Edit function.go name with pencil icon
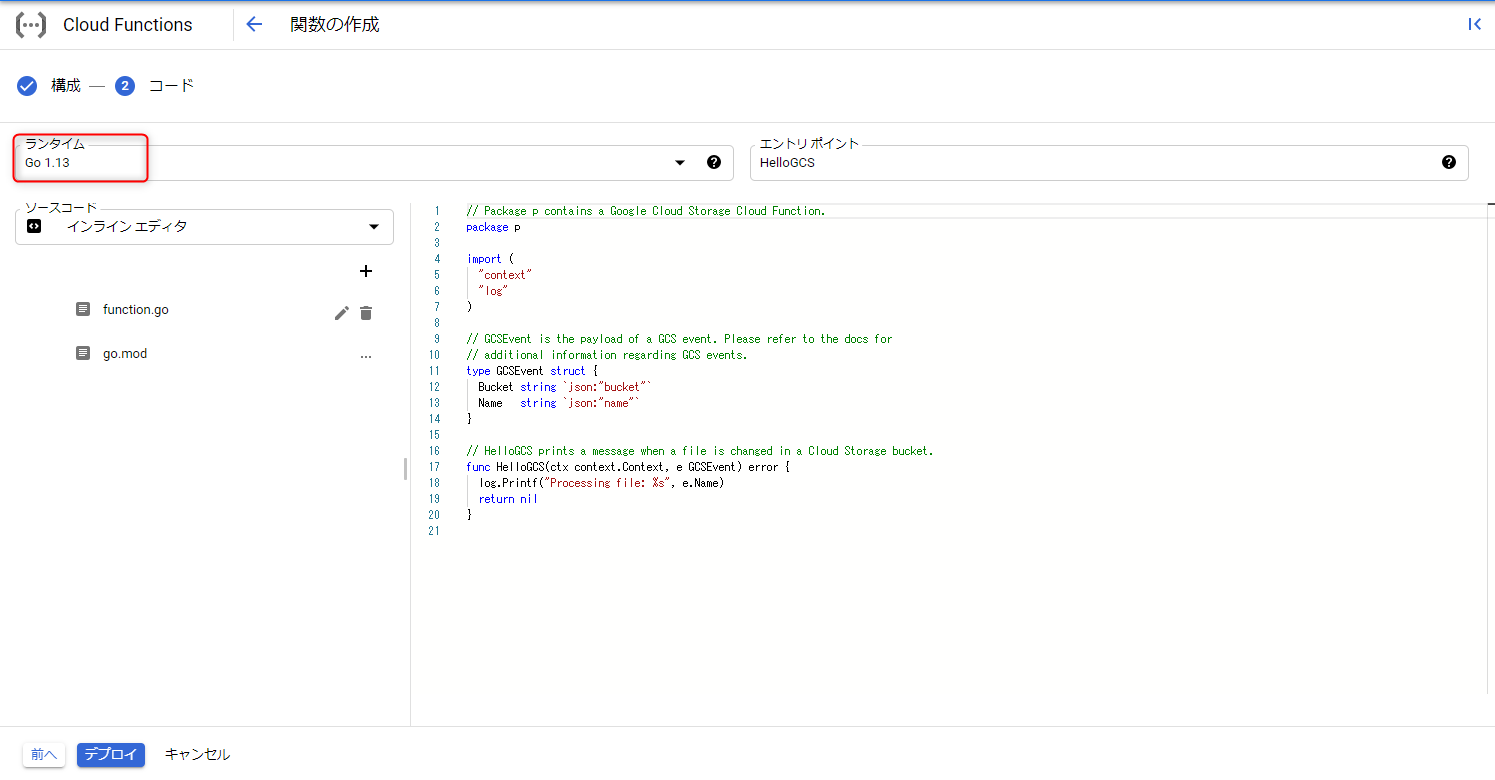 tap(342, 313)
